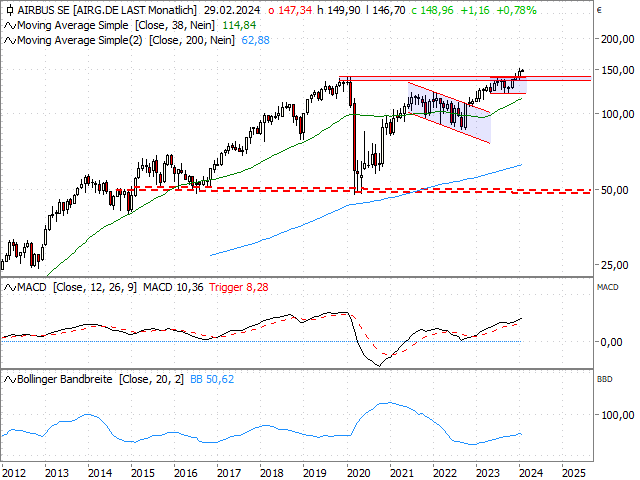Click the line icon before Moving Average Simple 38
640x480 pixels.
click(x=10, y=26)
